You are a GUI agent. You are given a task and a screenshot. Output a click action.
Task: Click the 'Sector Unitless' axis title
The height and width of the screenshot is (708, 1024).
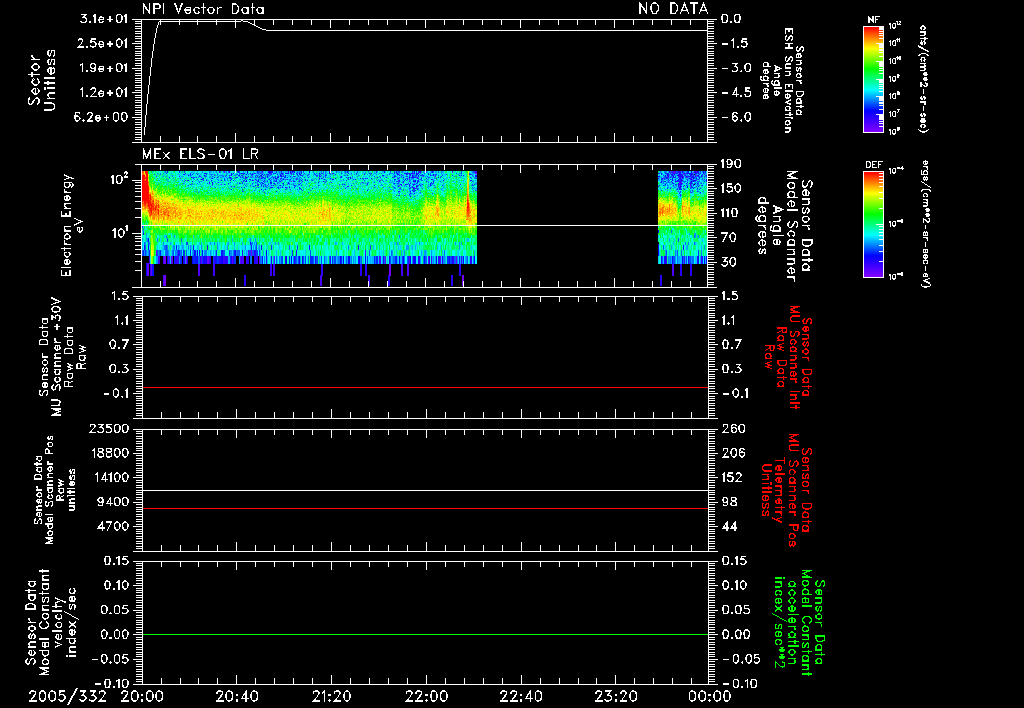(x=42, y=80)
